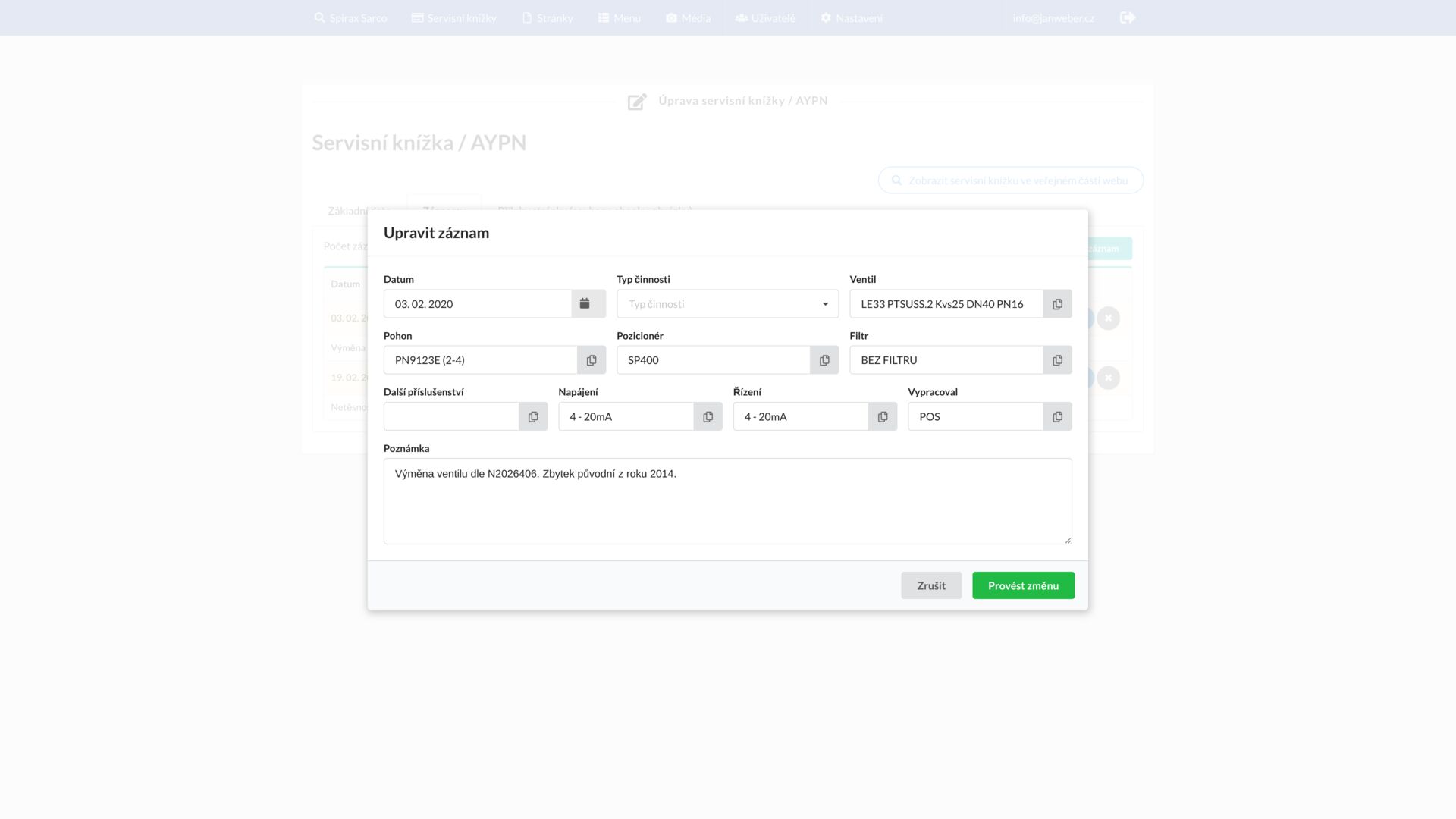Image resolution: width=1456 pixels, height=819 pixels.
Task: Click the logout icon in top bar
Action: click(1128, 17)
